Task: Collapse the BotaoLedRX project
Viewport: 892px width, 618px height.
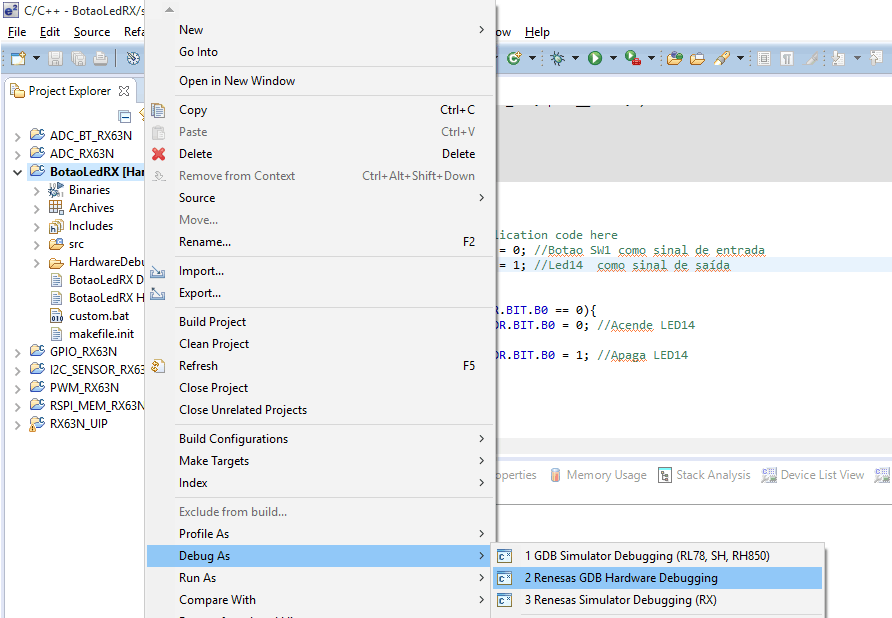Action: (x=18, y=172)
